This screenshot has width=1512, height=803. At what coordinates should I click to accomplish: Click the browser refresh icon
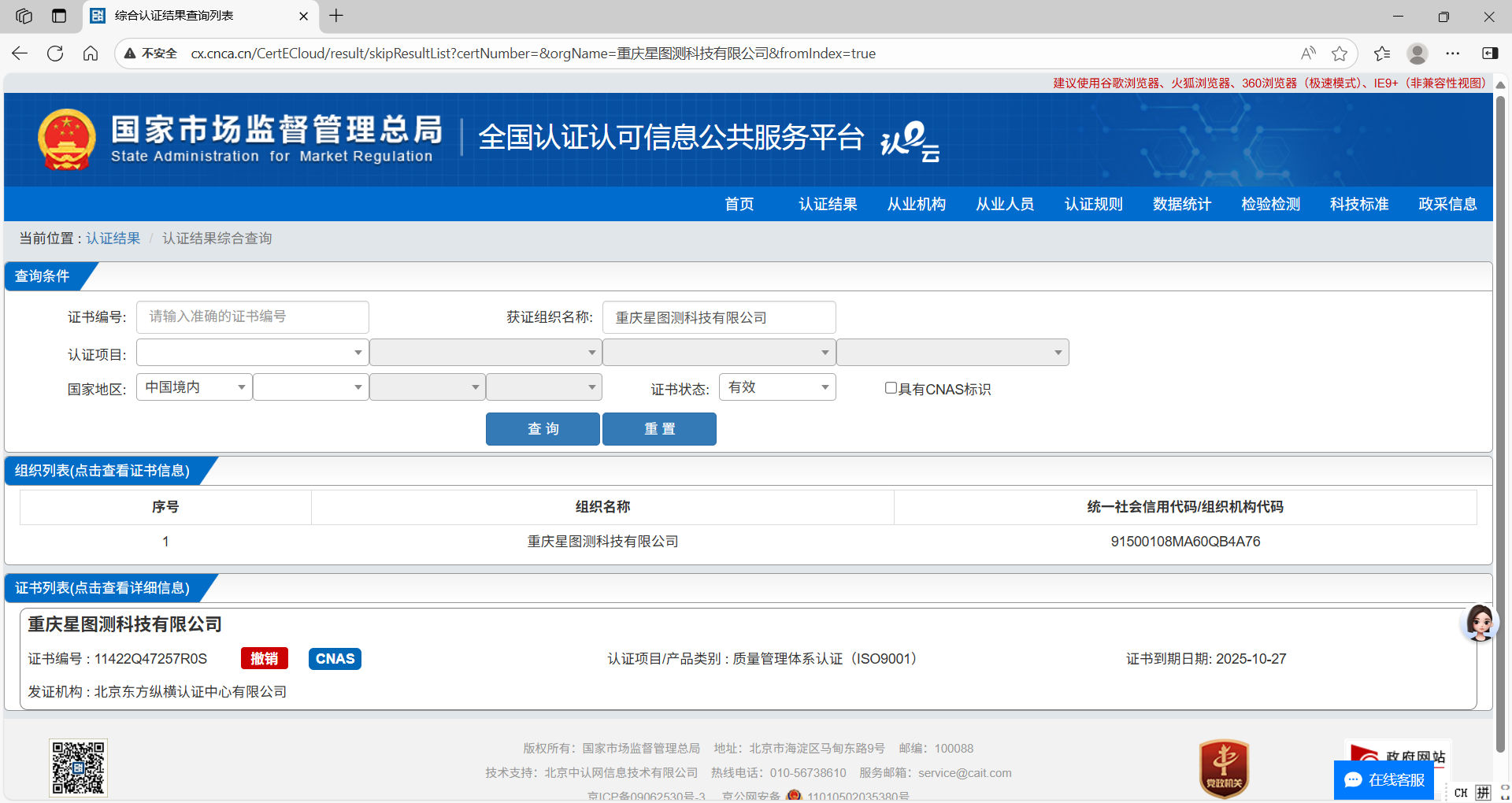[x=55, y=54]
